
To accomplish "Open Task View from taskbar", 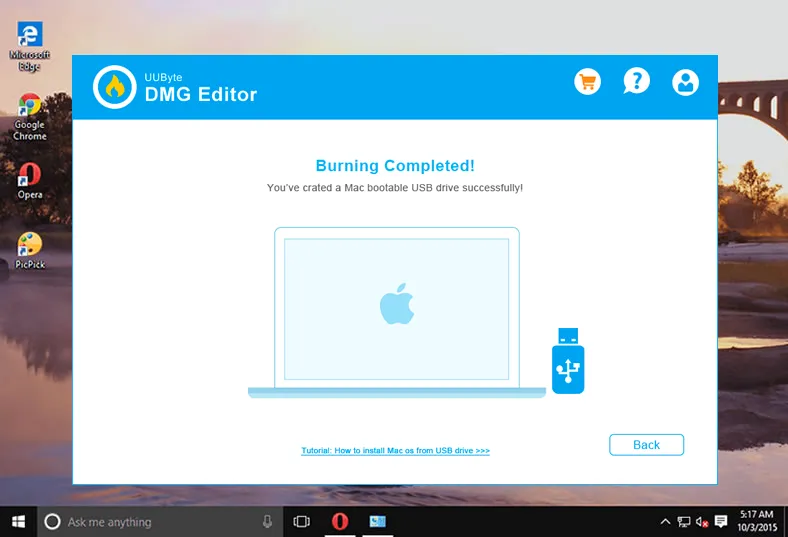I will click(x=302, y=522).
